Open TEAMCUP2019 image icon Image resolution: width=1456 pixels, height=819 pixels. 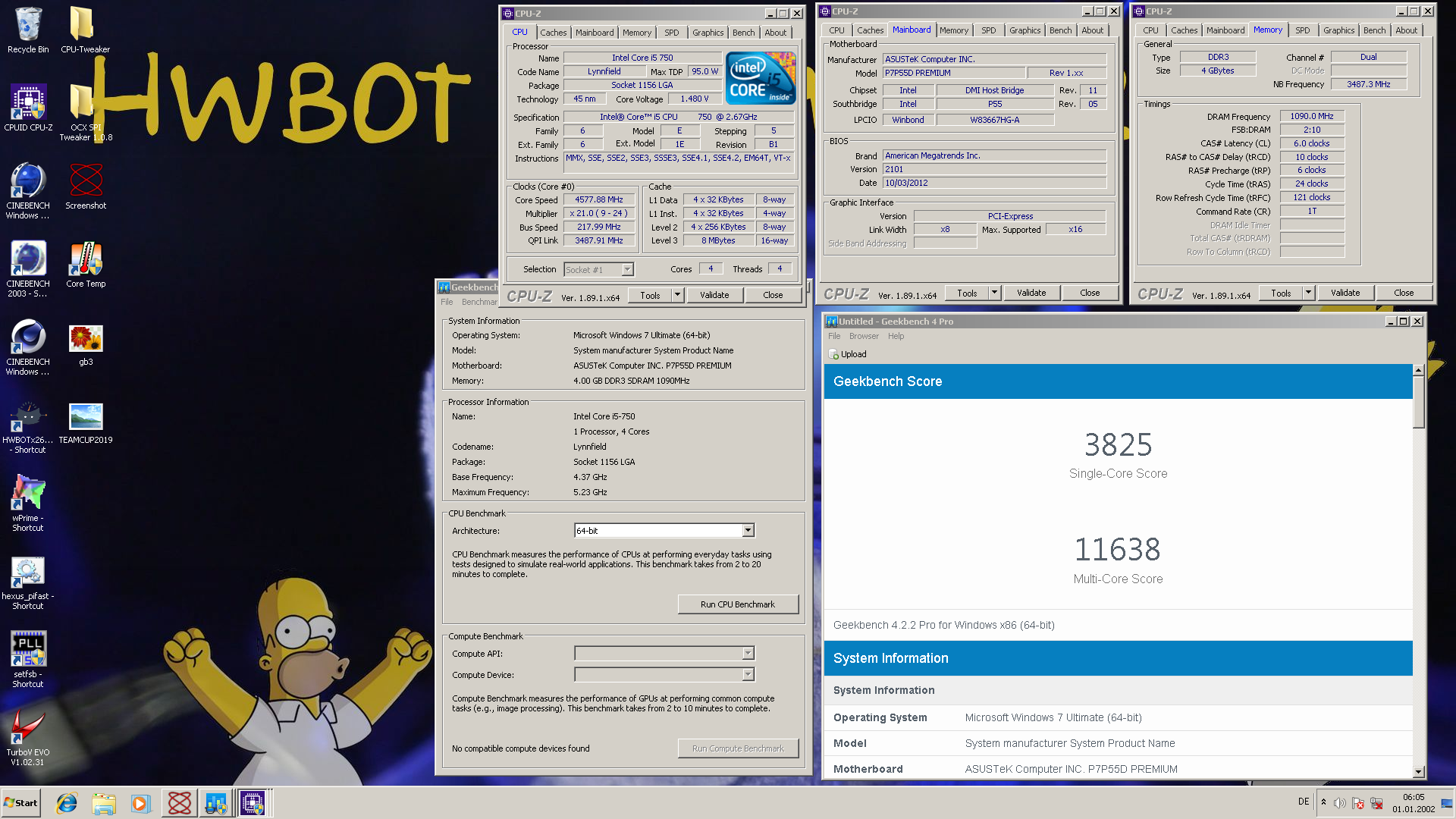tap(86, 421)
